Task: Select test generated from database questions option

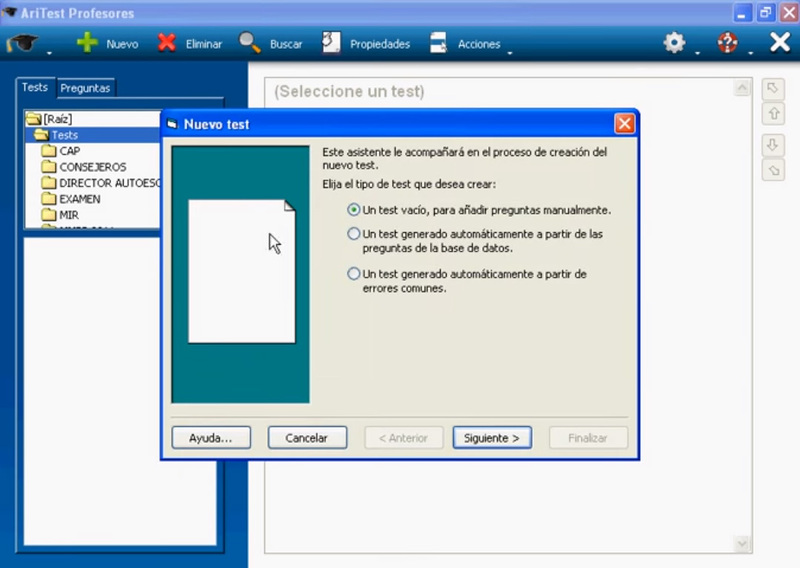Action: [354, 234]
